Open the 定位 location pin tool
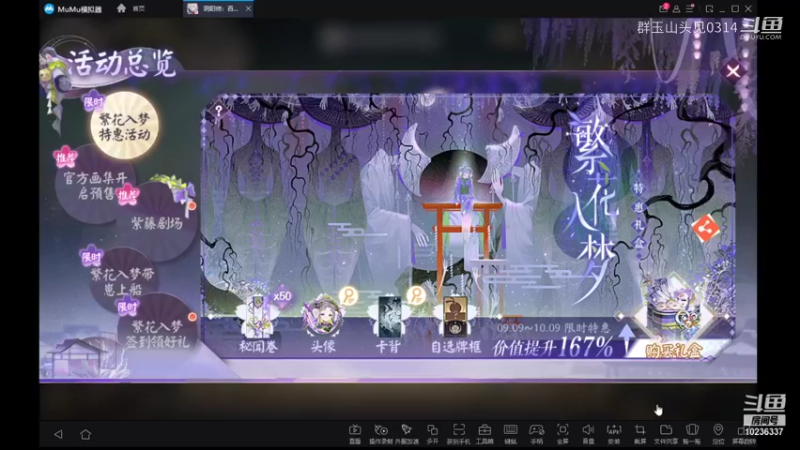The height and width of the screenshot is (450, 800). (718, 434)
